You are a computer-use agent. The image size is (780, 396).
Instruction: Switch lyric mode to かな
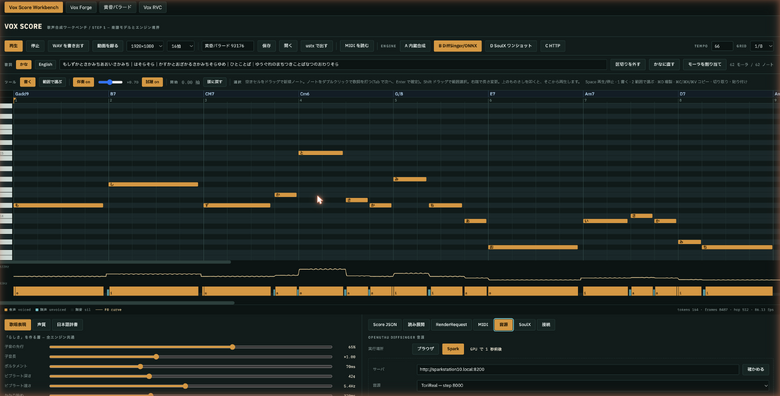23,64
